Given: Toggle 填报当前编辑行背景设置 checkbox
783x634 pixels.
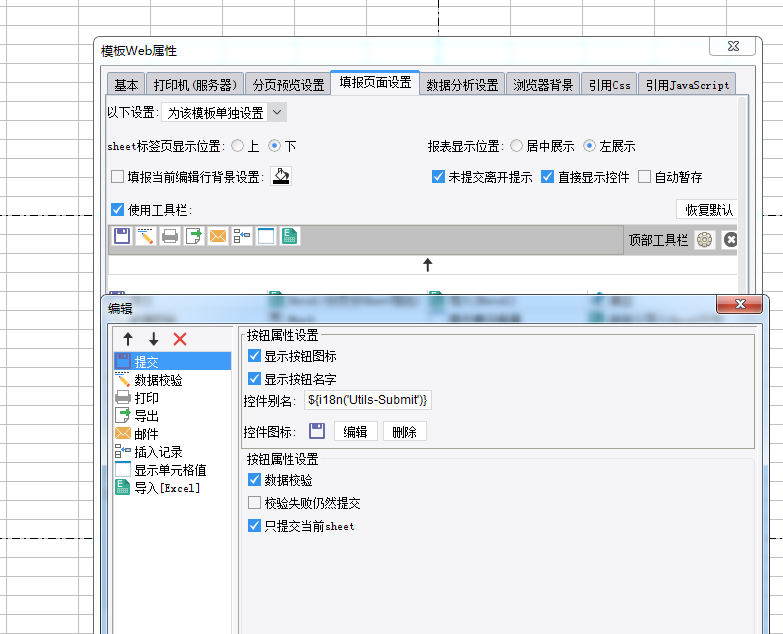Looking at the screenshot, I should [x=117, y=177].
